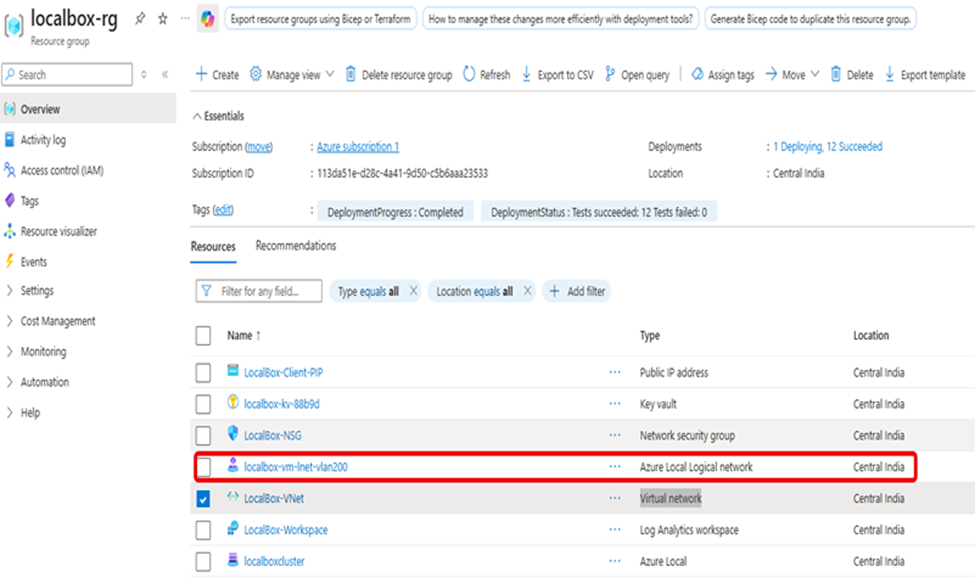Screen dimensions: 975x578
Task: Click the sidebar Search field
Action: coord(67,75)
